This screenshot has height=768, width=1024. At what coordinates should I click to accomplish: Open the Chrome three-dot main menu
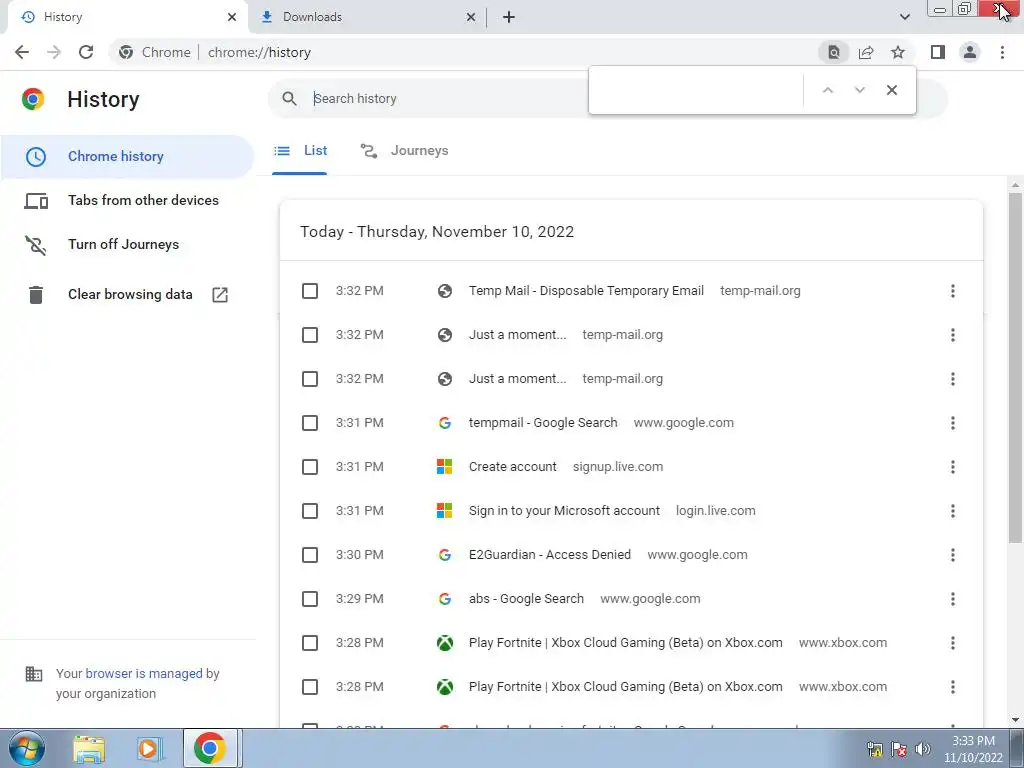coord(1002,52)
